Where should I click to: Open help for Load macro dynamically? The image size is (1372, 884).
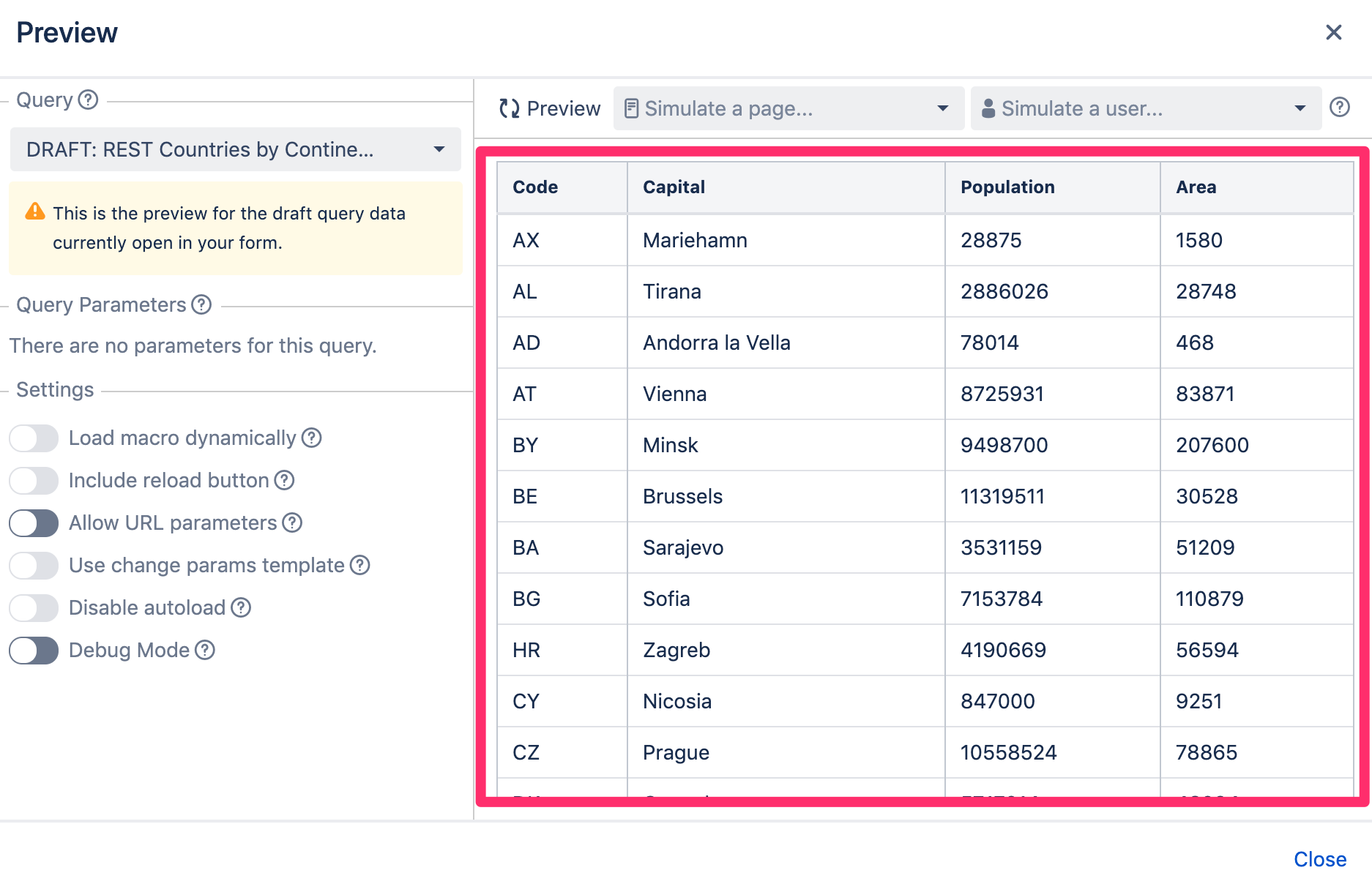pos(312,438)
